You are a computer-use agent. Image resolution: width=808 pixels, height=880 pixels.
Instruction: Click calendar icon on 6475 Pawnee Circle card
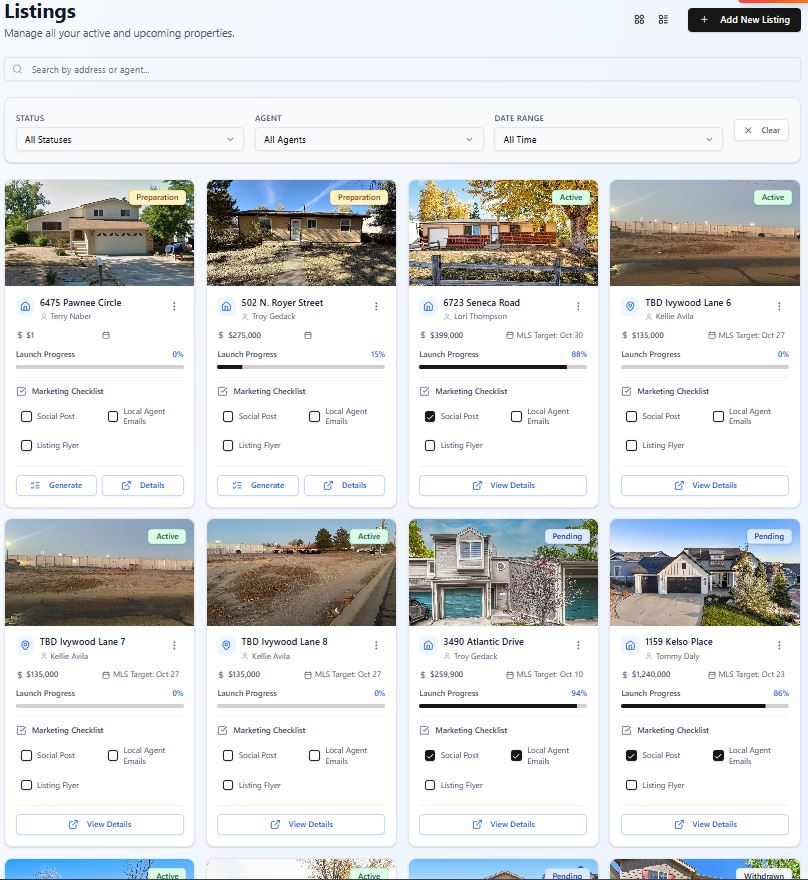tap(106, 335)
